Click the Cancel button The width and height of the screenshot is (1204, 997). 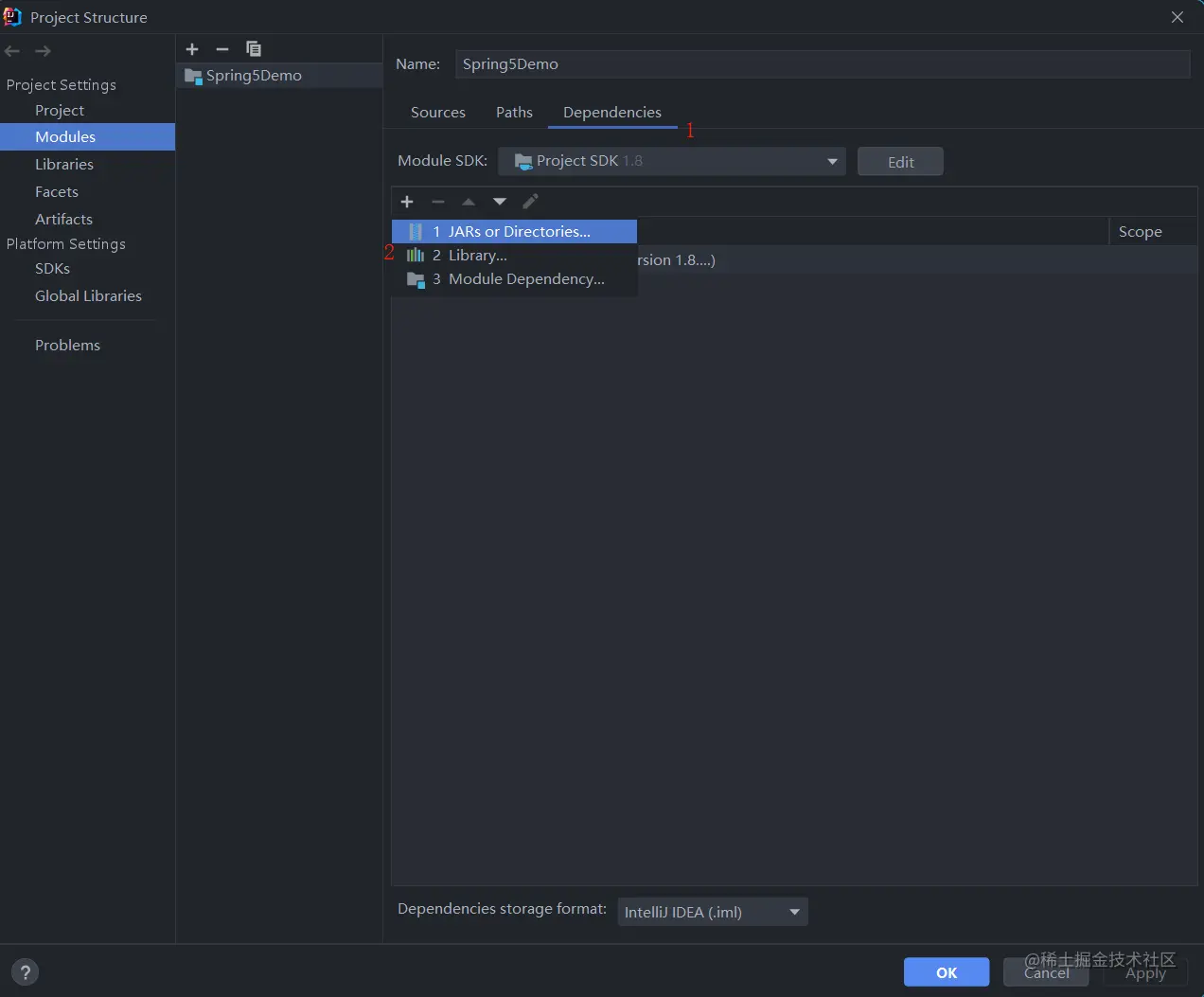[x=1047, y=972]
